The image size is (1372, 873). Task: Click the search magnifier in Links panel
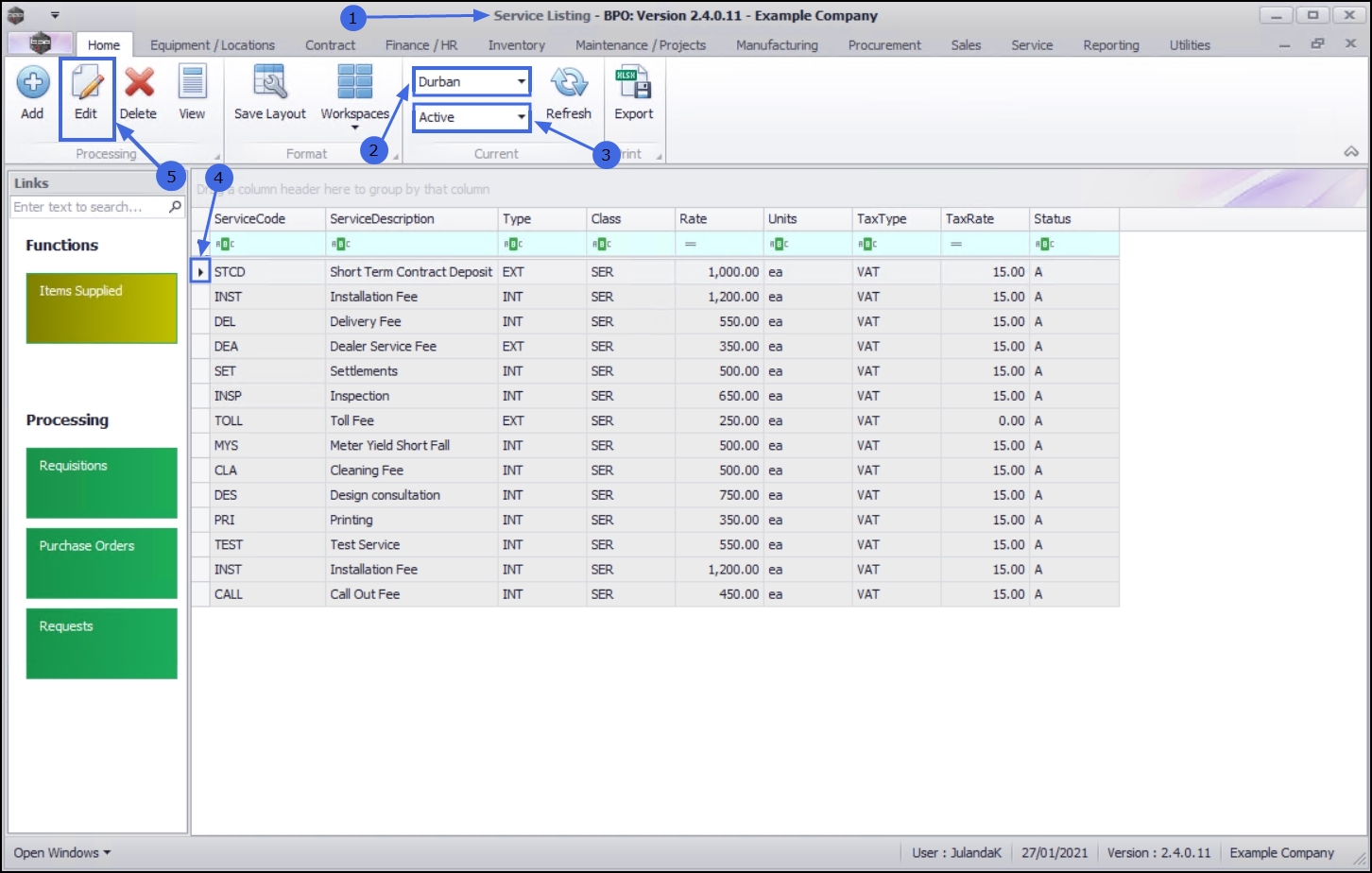coord(175,207)
